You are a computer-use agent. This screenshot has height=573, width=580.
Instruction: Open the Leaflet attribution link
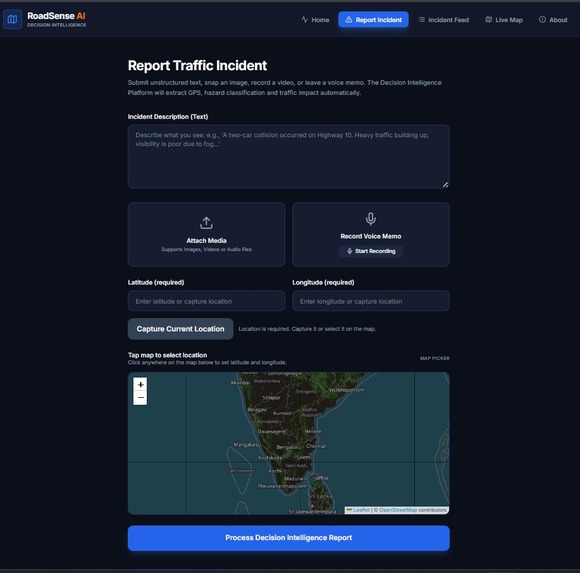coord(361,510)
